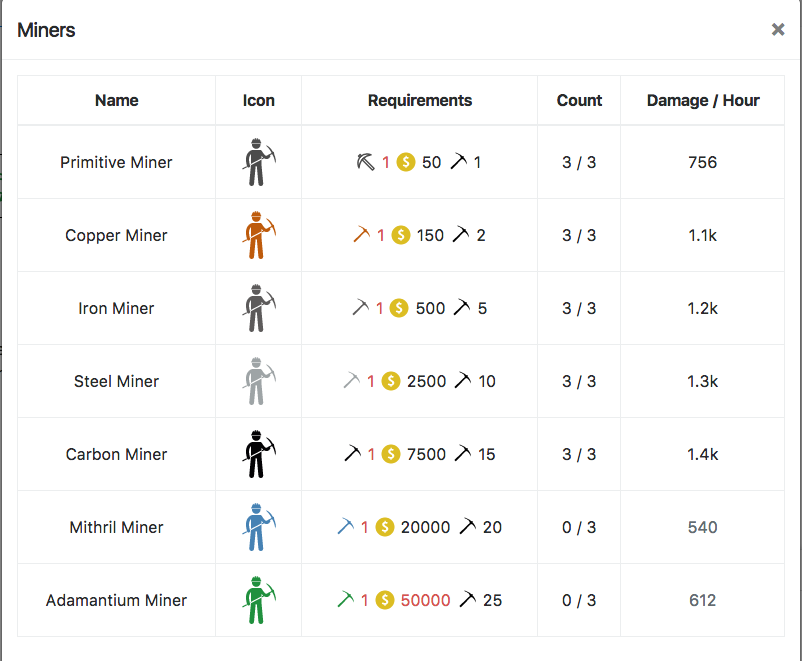This screenshot has width=802, height=661.
Task: Click the blue Mithril Miner icon
Action: click(258, 527)
